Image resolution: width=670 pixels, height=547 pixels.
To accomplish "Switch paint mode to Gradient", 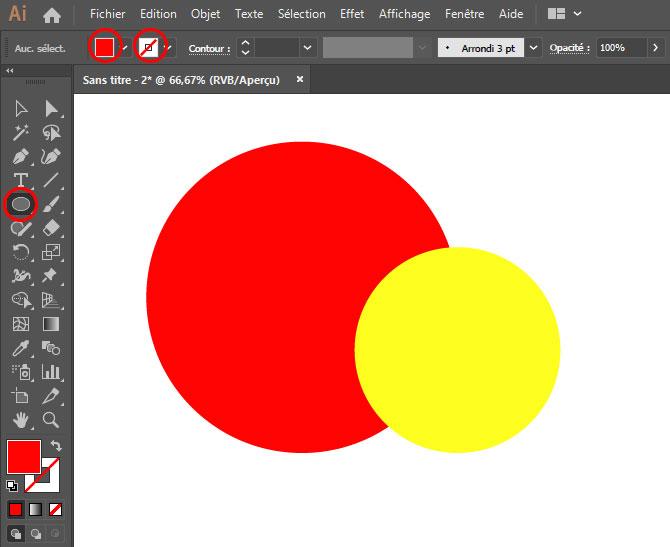I will click(35, 509).
